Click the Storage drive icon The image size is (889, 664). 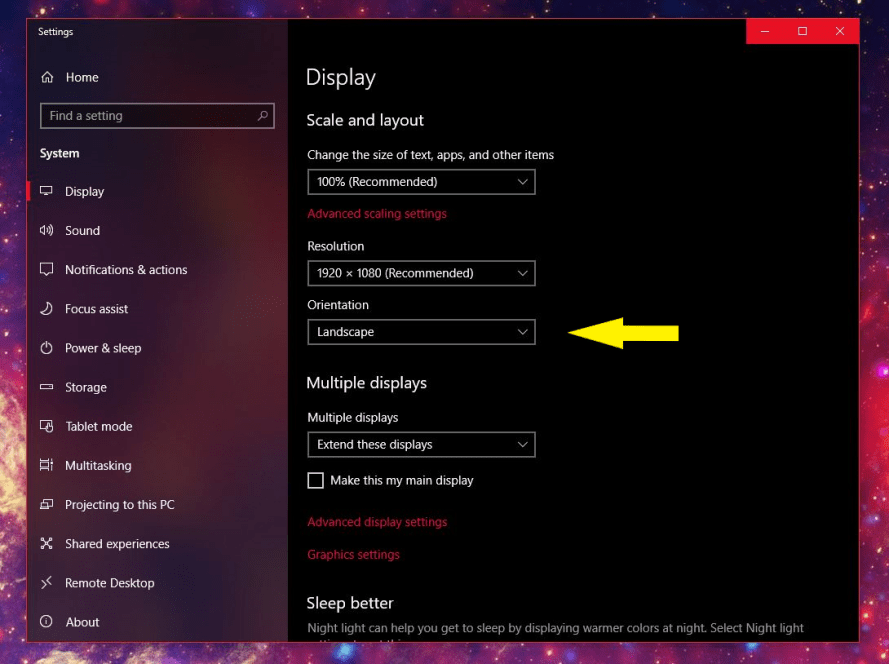pos(46,387)
